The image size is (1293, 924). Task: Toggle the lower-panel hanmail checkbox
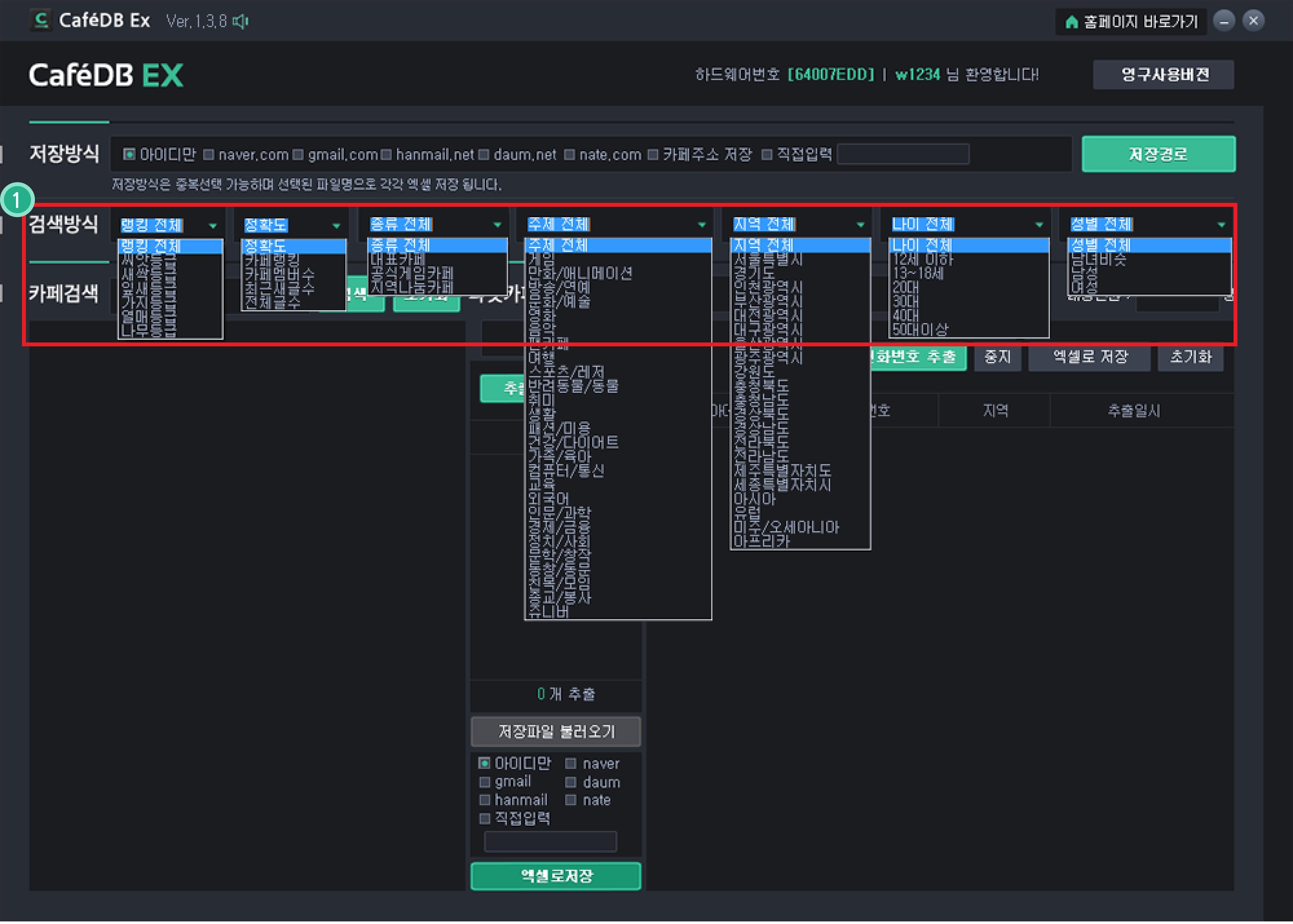pyautogui.click(x=484, y=800)
